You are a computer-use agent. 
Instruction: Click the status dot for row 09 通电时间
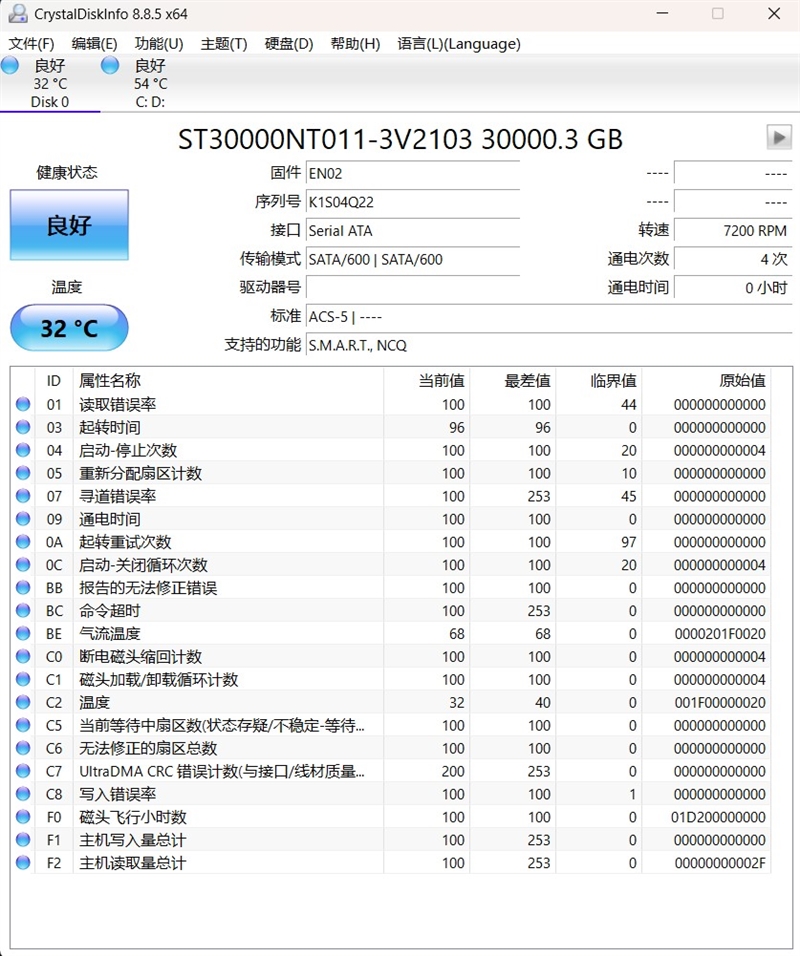pos(23,519)
